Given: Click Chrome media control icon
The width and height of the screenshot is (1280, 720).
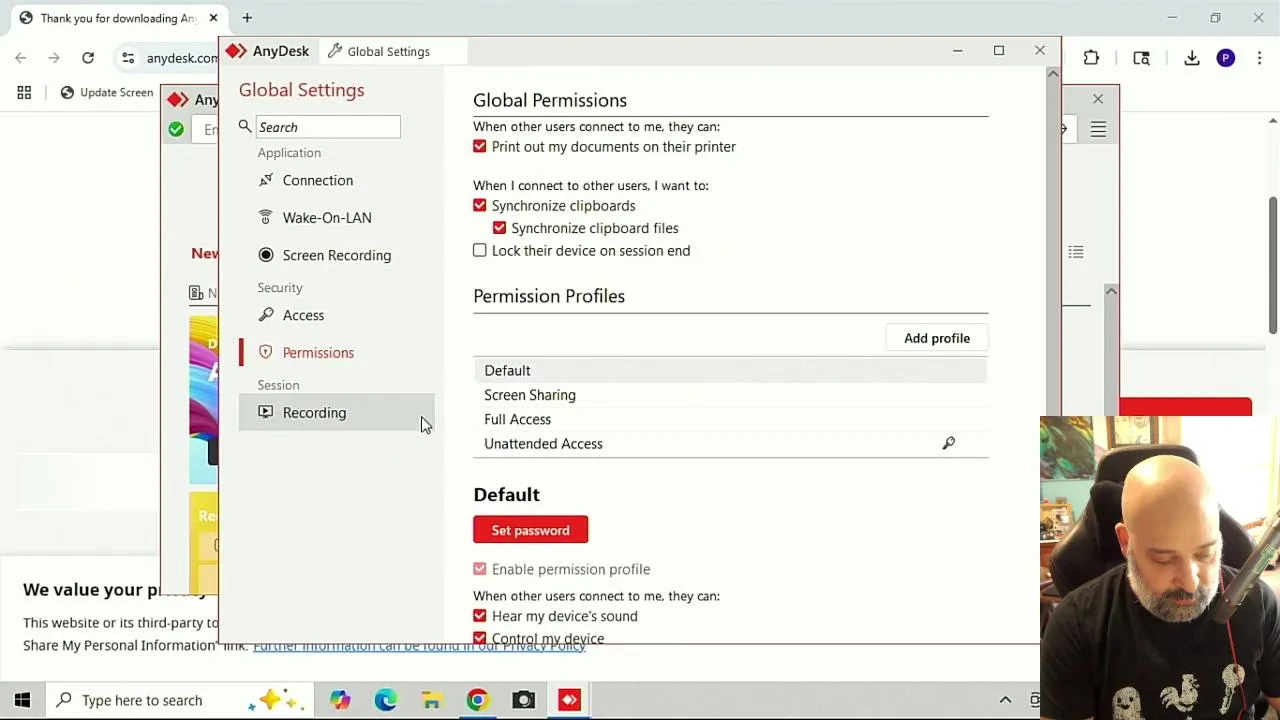Looking at the screenshot, I should point(1141,58).
